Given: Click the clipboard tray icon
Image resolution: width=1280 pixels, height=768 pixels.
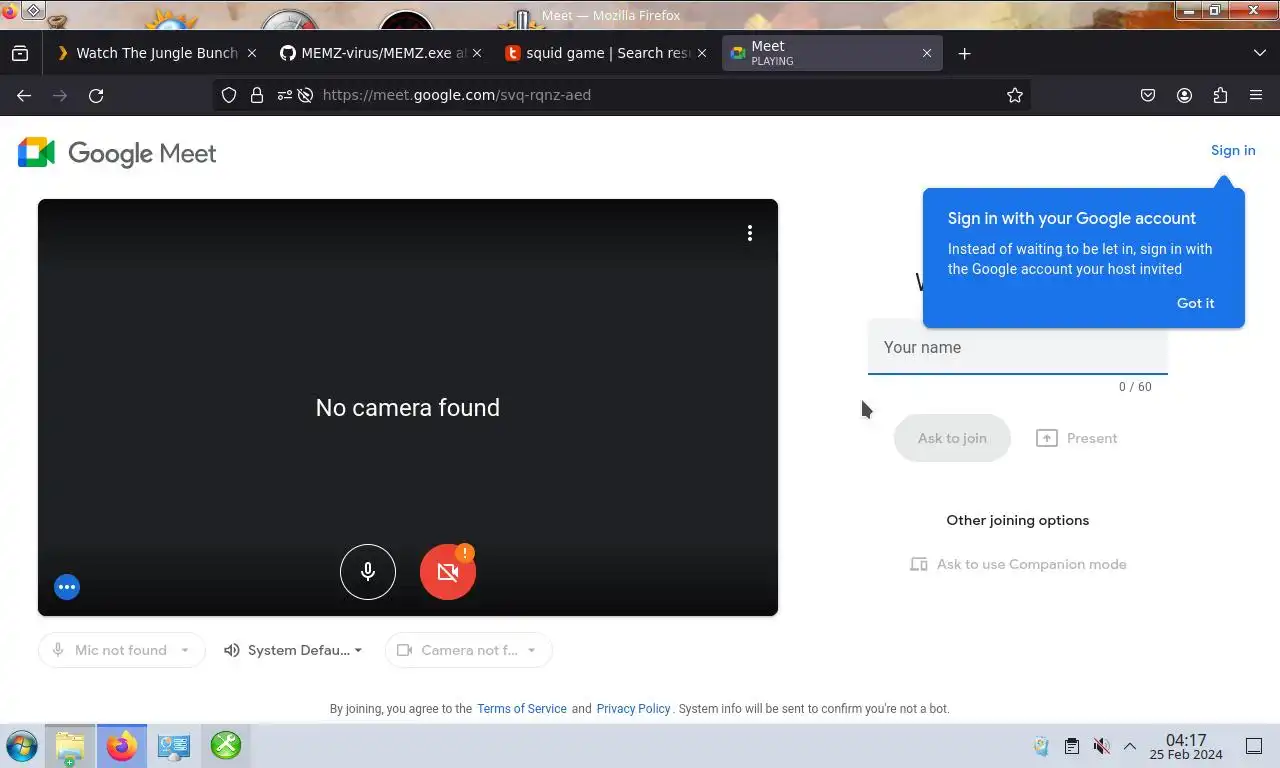Looking at the screenshot, I should [x=1071, y=746].
